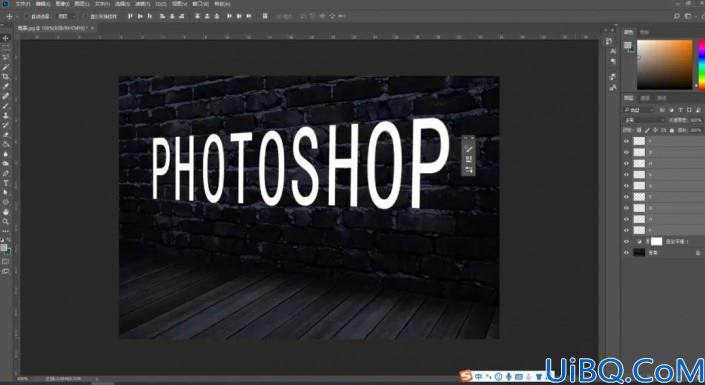
Task: Toggle the Auto-Select checkbox in options bar
Action: (27, 17)
